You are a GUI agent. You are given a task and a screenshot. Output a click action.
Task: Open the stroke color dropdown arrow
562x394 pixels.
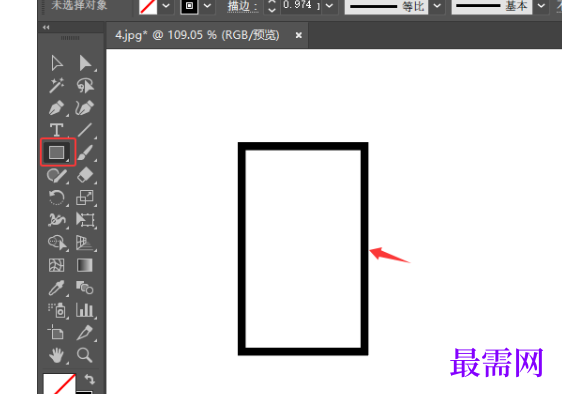pos(207,6)
